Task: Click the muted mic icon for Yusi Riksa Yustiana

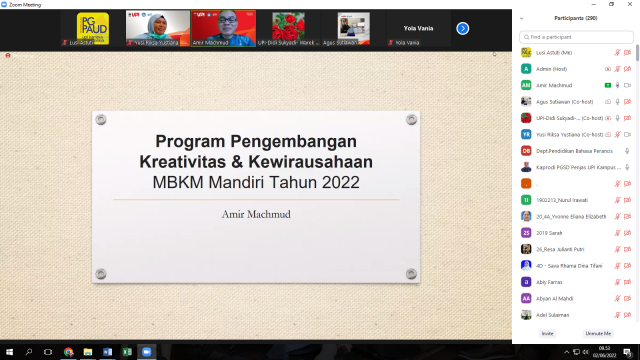Action: (618, 134)
